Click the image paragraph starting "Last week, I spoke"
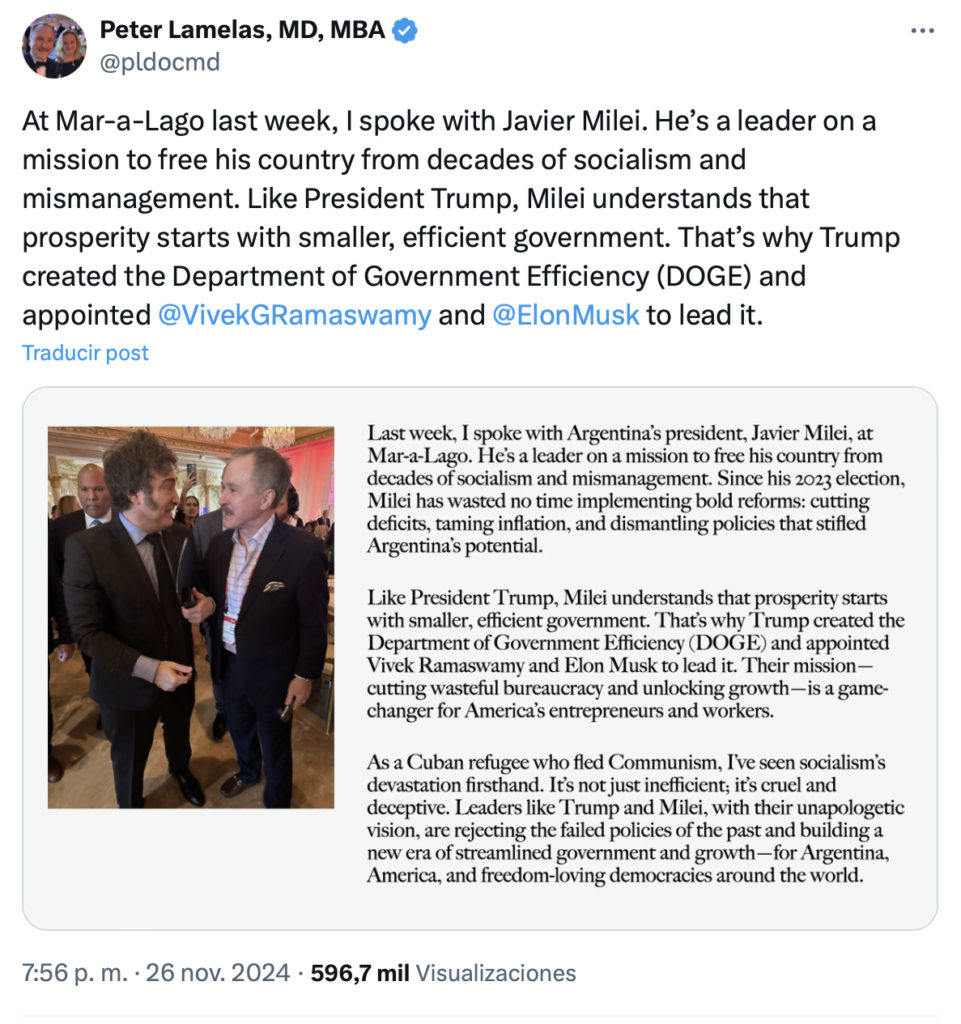Screen dimensions: 961x1024 tap(634, 490)
